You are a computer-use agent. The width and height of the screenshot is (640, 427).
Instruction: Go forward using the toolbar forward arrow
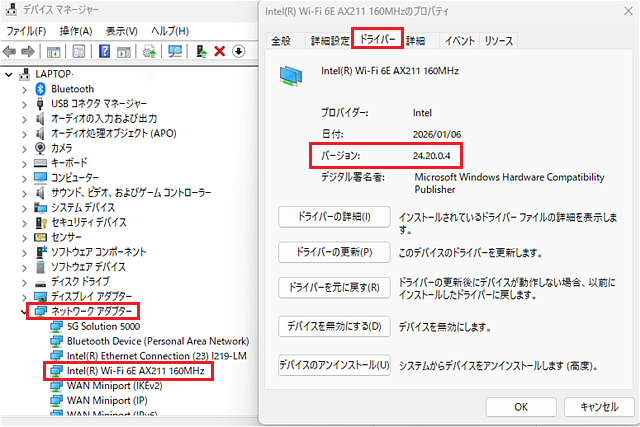tap(28, 51)
